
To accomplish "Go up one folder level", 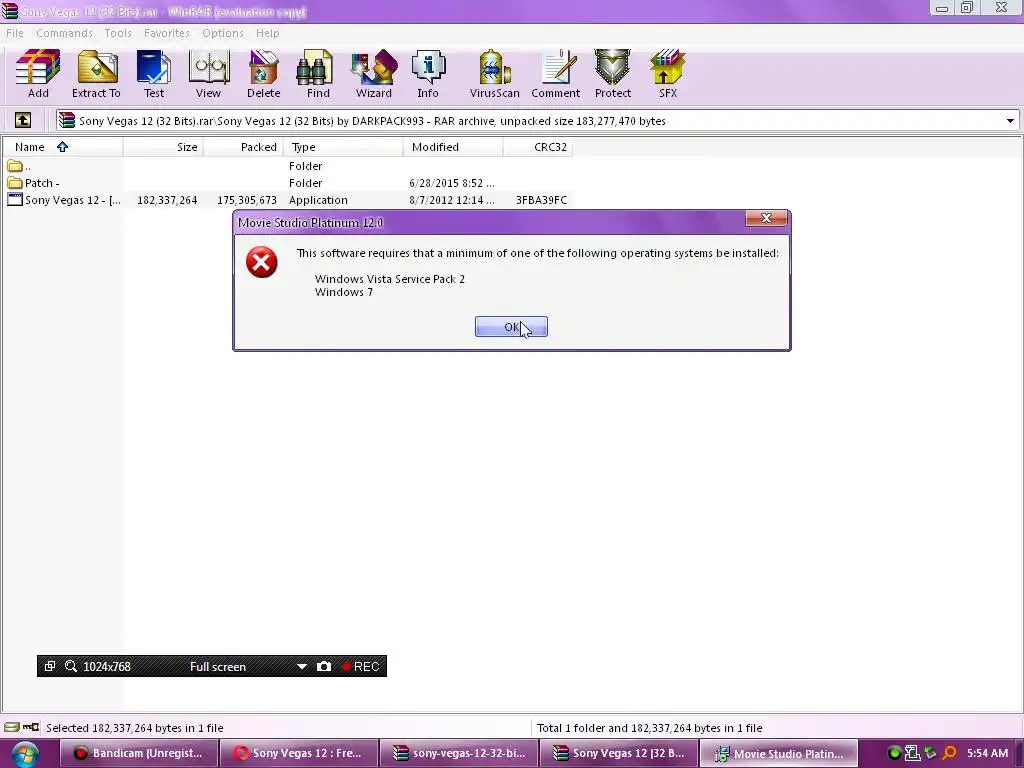I will (x=23, y=120).
